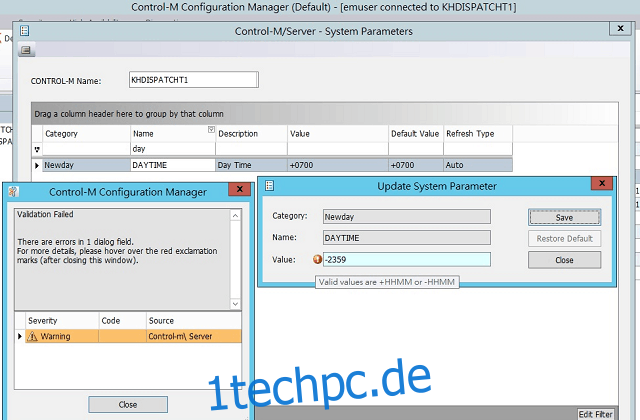The width and height of the screenshot is (640, 420).
Task: Select the Day Time description cell
Action: tap(251, 165)
